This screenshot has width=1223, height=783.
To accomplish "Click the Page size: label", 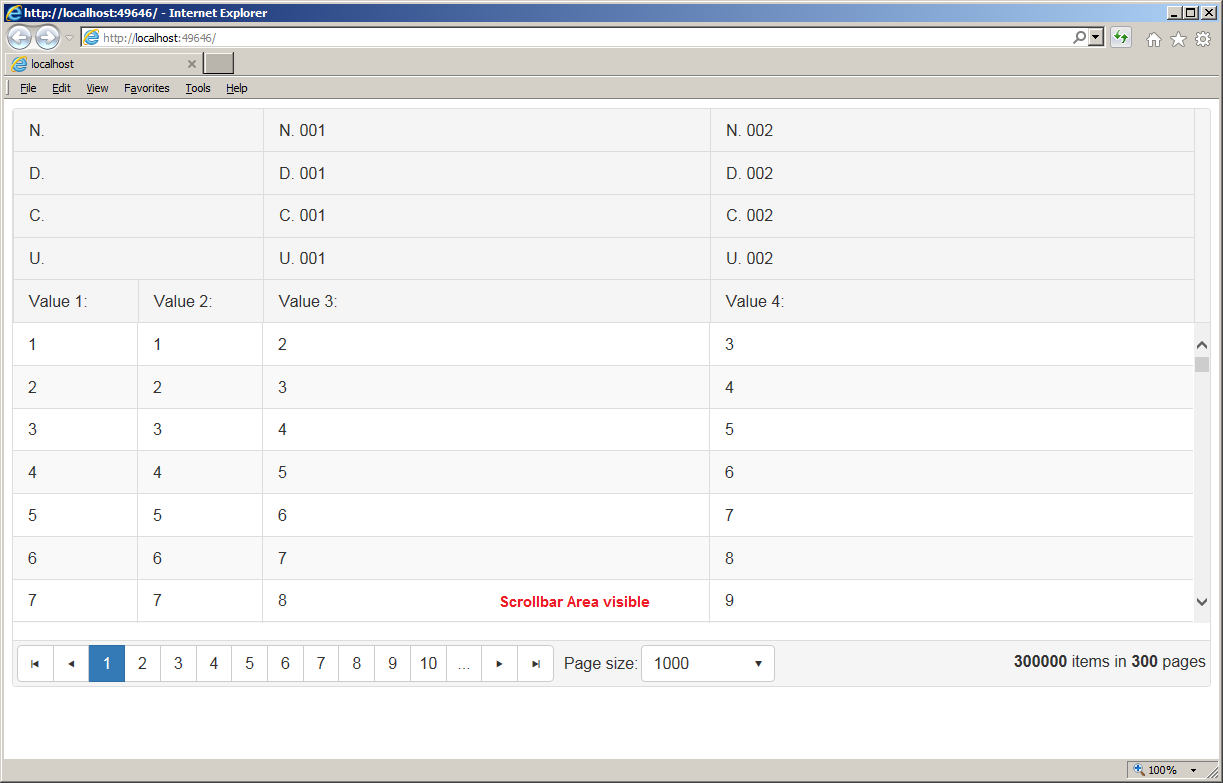I will point(600,663).
